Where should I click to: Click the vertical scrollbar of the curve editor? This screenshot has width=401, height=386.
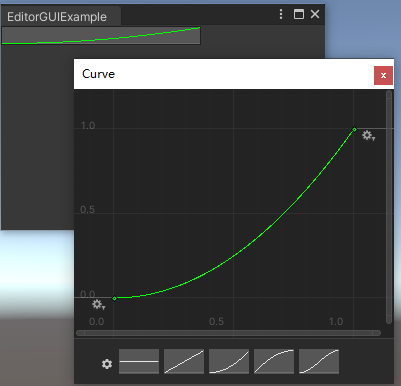(389, 207)
